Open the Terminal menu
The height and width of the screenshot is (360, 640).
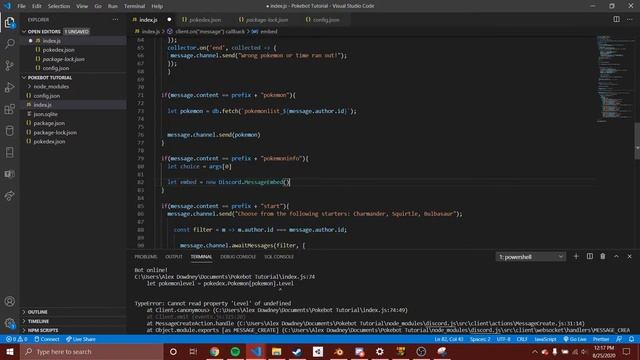click(134, 6)
